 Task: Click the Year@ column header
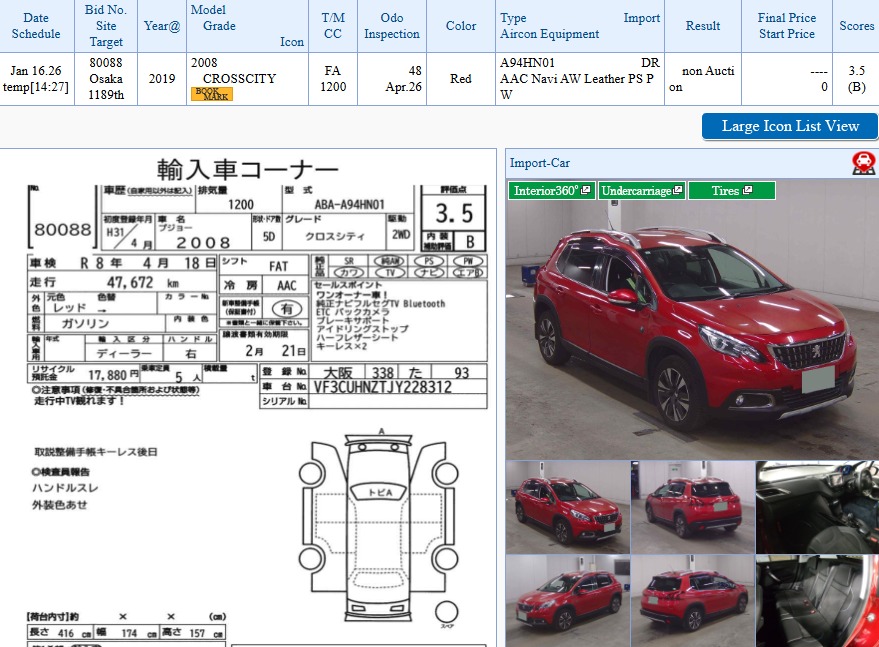tap(161, 26)
